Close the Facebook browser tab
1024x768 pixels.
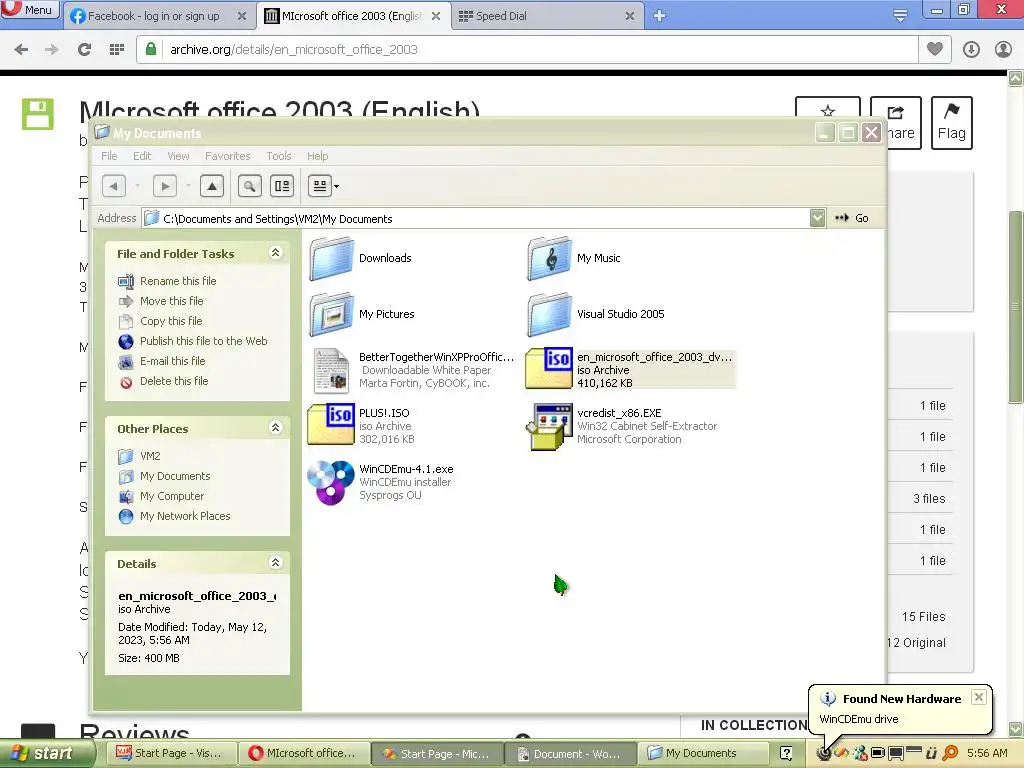[x=242, y=16]
